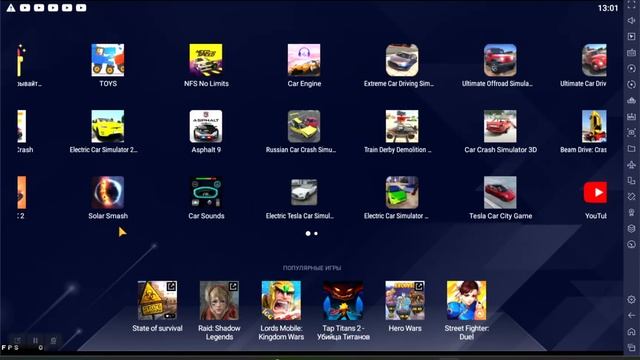Open Car Crash Simulator 3D
Image resolution: width=640 pixels, height=360 pixels.
[500, 126]
